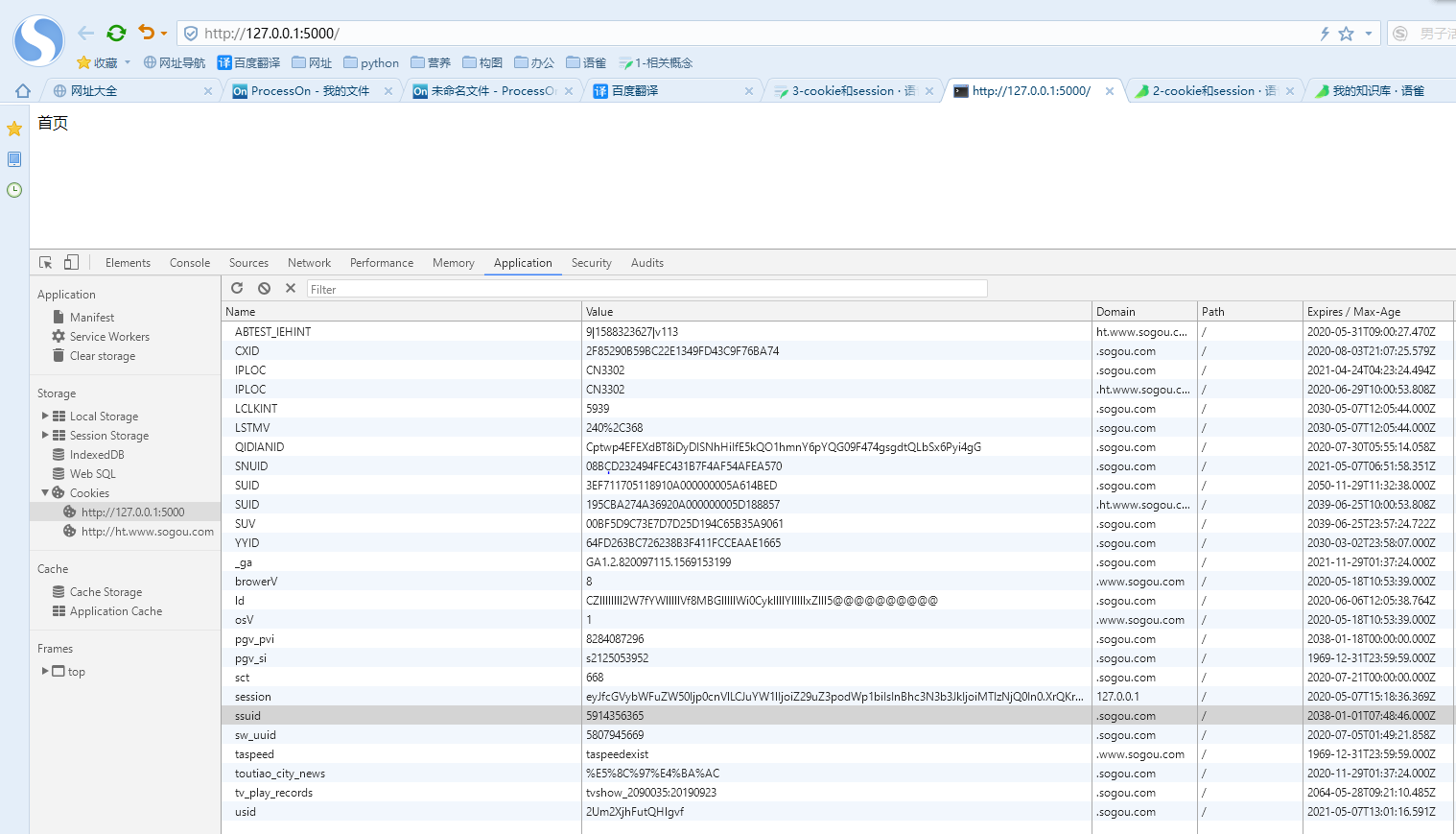Screen dimensions: 1456x834
Task: Sort cookies by Name column header
Action: 401,312
